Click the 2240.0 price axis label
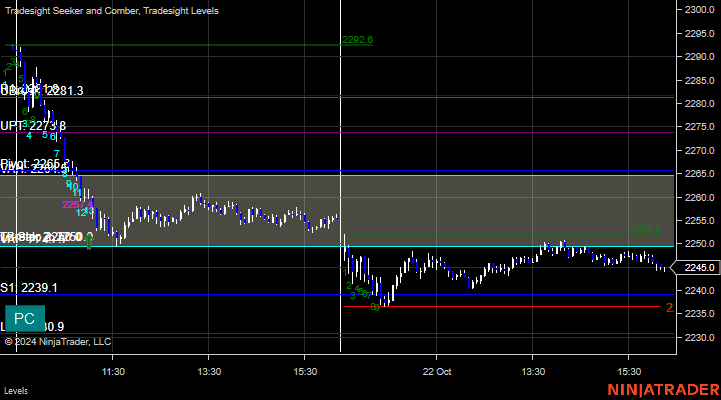The width and height of the screenshot is (721, 400). (699, 291)
